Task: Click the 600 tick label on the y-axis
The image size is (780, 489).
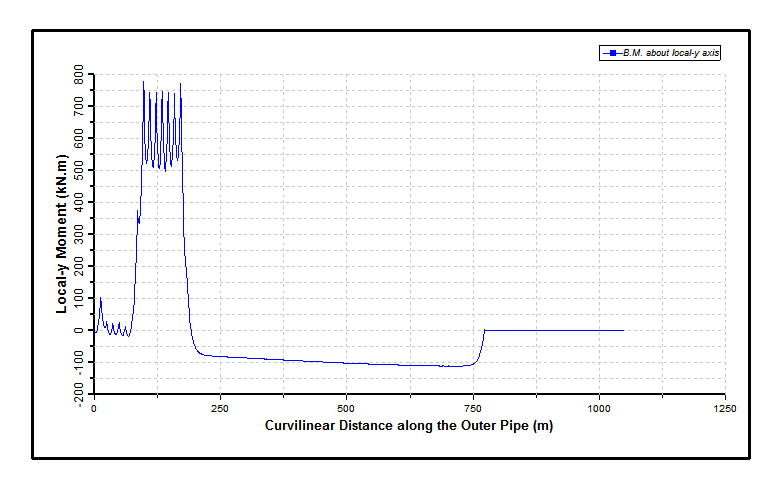Action: (x=78, y=139)
